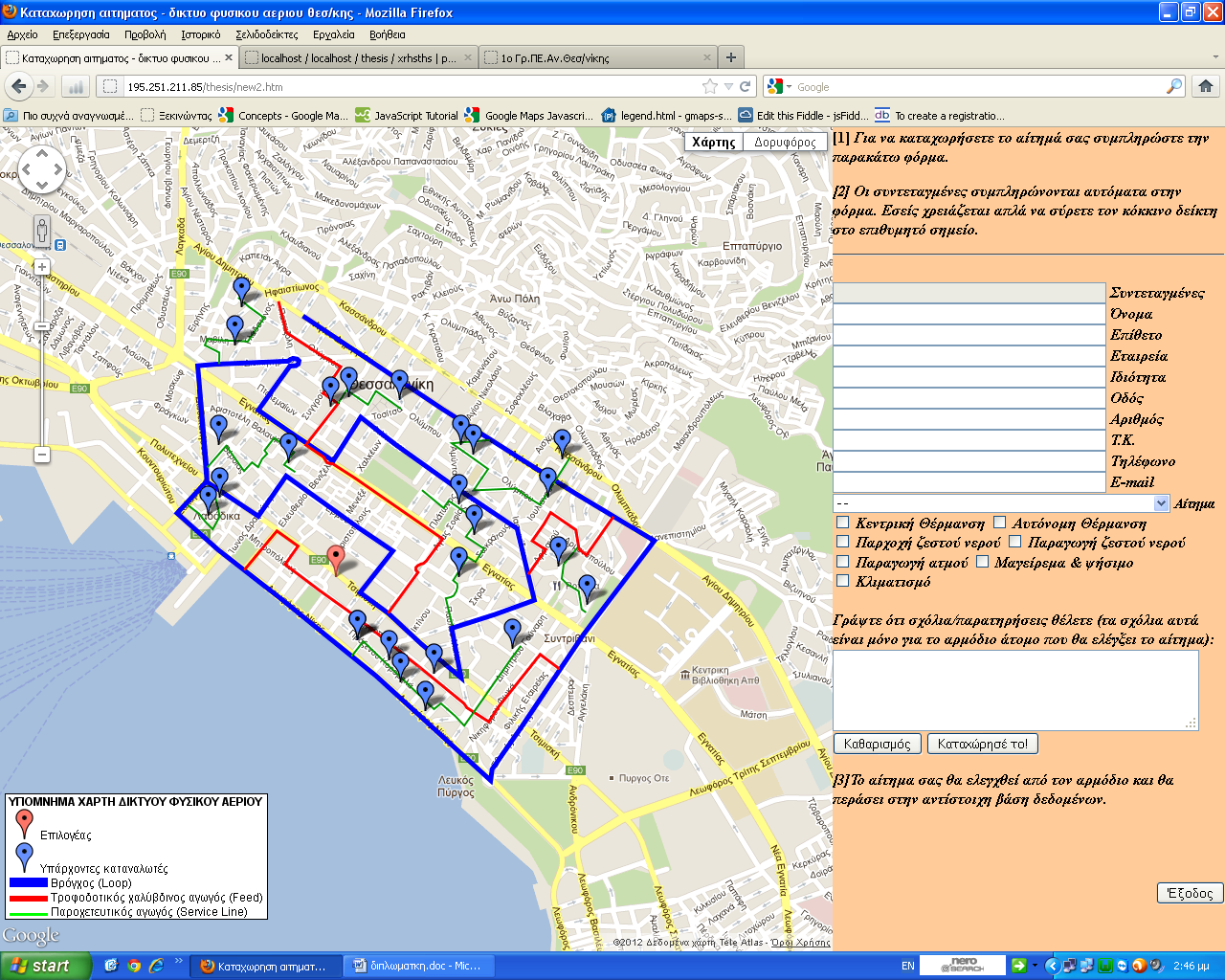Open a new tab with the plus button
The width and height of the screenshot is (1225, 980).
(x=730, y=57)
